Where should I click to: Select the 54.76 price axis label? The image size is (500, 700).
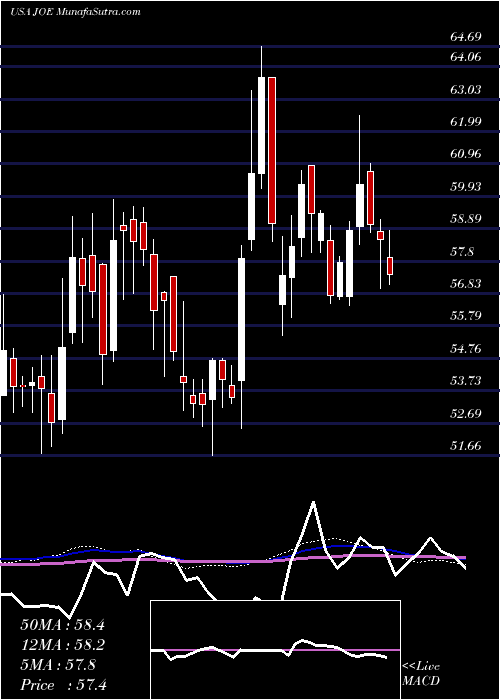click(465, 348)
